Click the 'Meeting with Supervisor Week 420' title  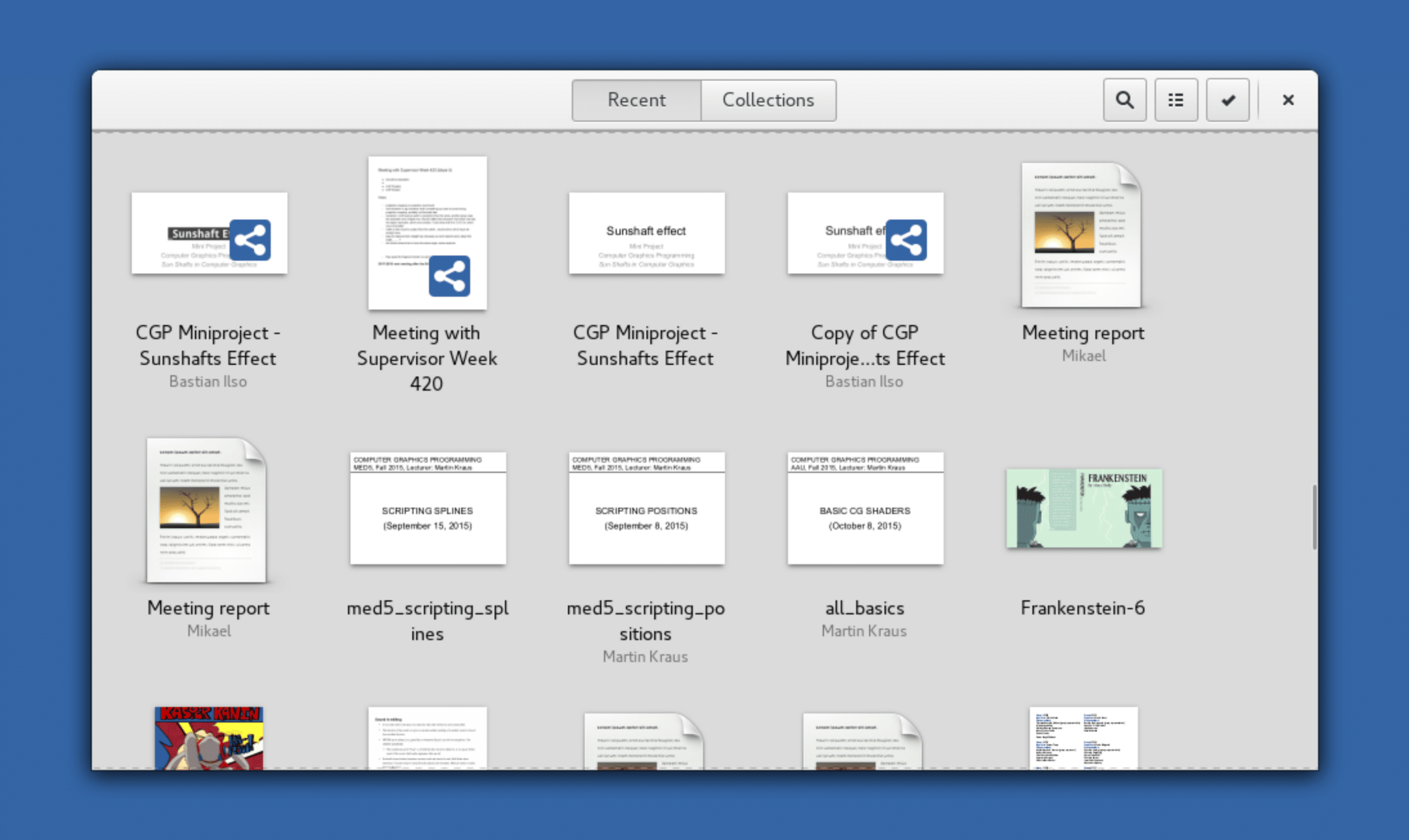427,358
